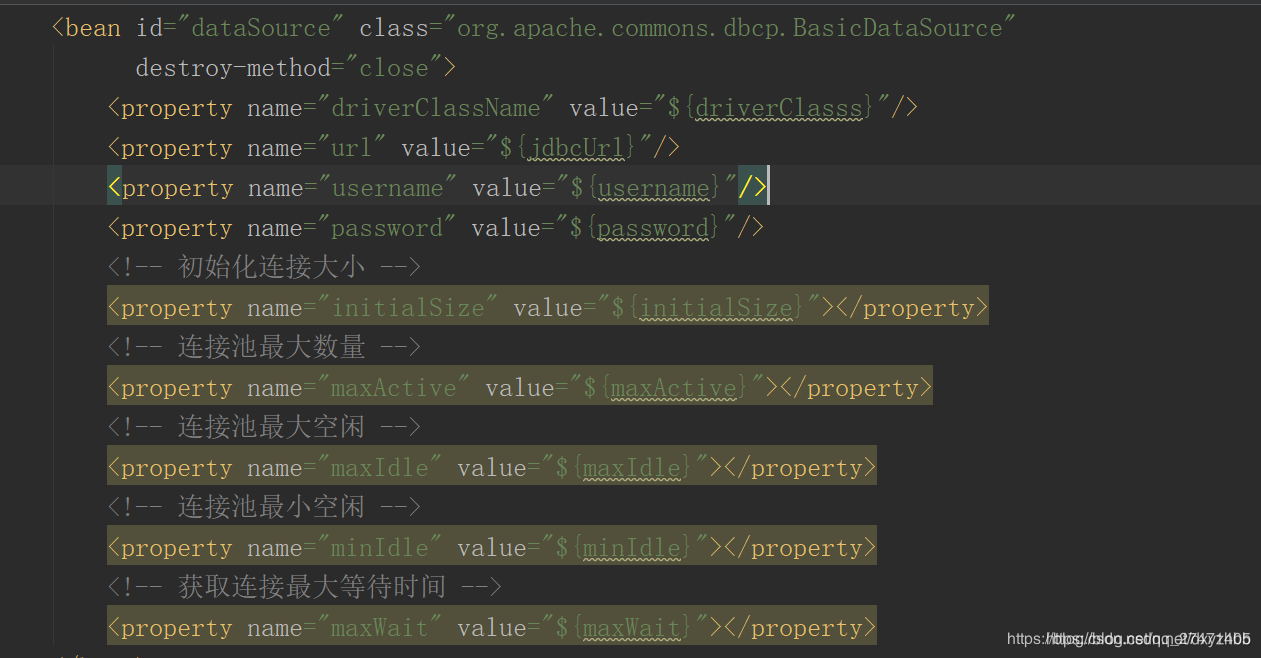The image size is (1261, 658).
Task: Click the ${minIdle} placeholder value
Action: coord(624,548)
